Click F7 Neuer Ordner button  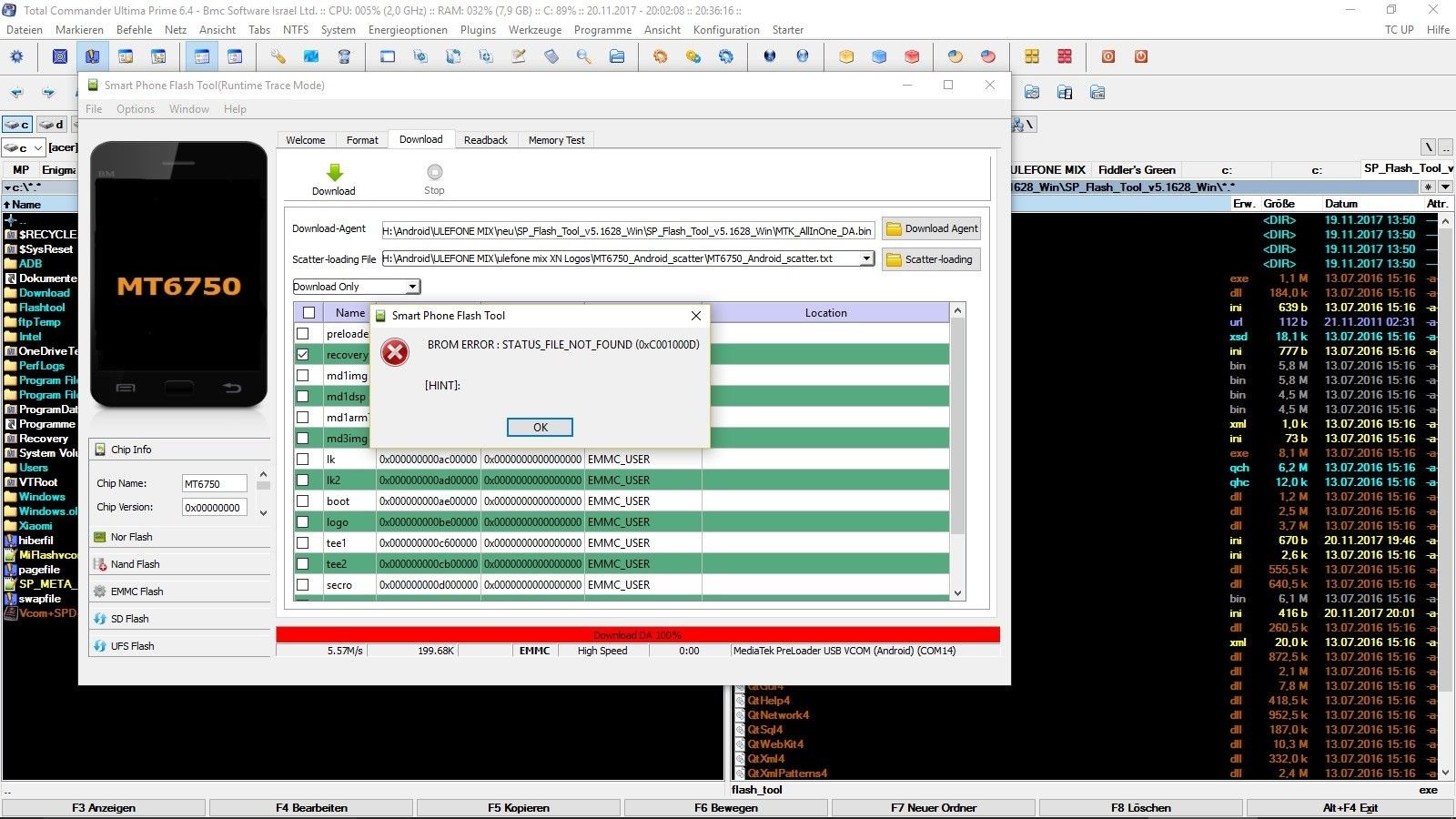coord(934,808)
